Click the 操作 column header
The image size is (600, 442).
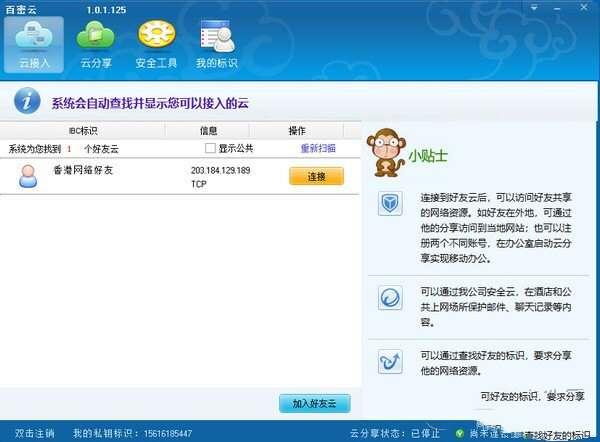(297, 131)
